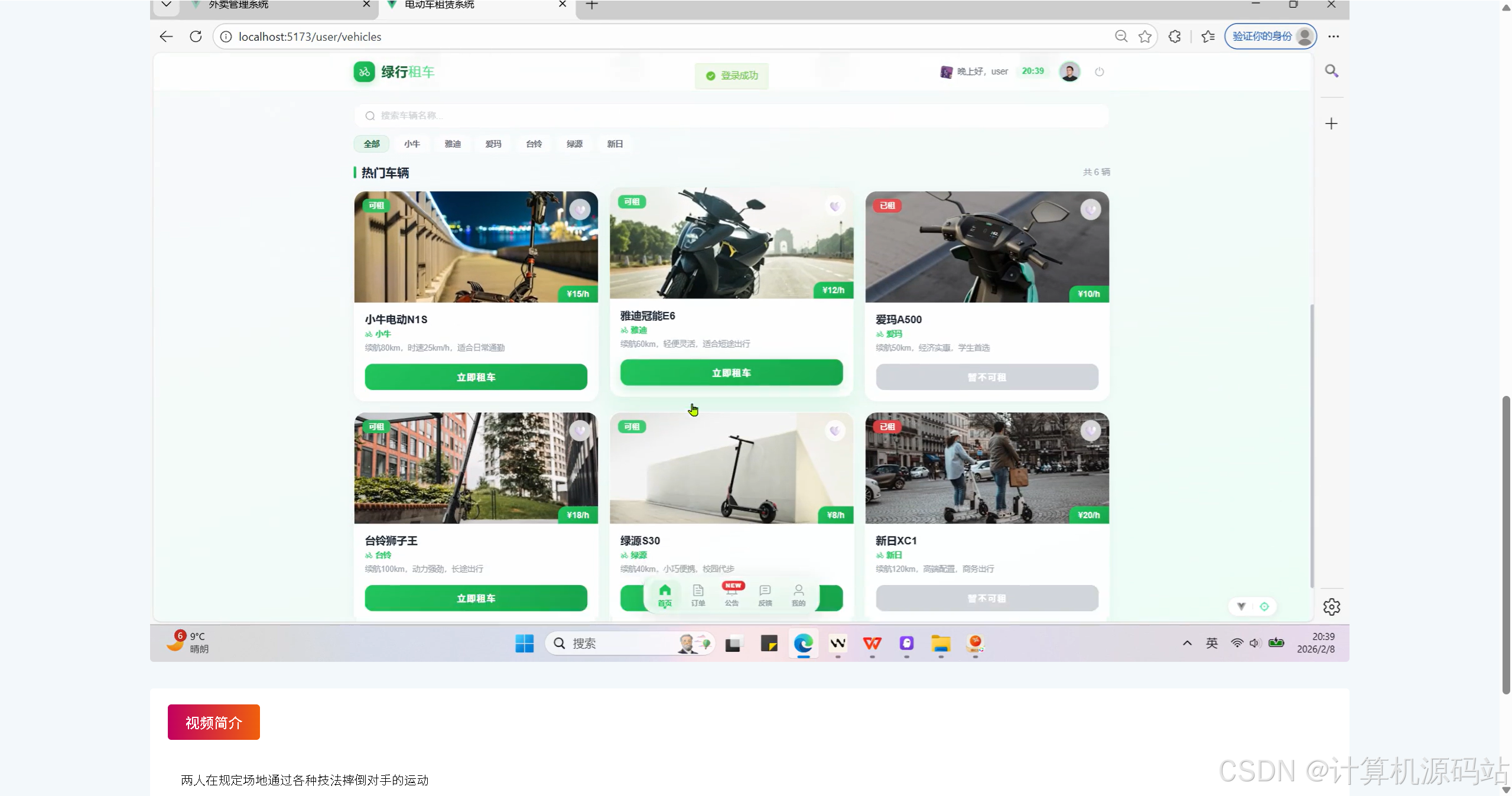The height and width of the screenshot is (796, 1512).
Task: Favorite the 小牛电动N1S with its heart
Action: (580, 209)
